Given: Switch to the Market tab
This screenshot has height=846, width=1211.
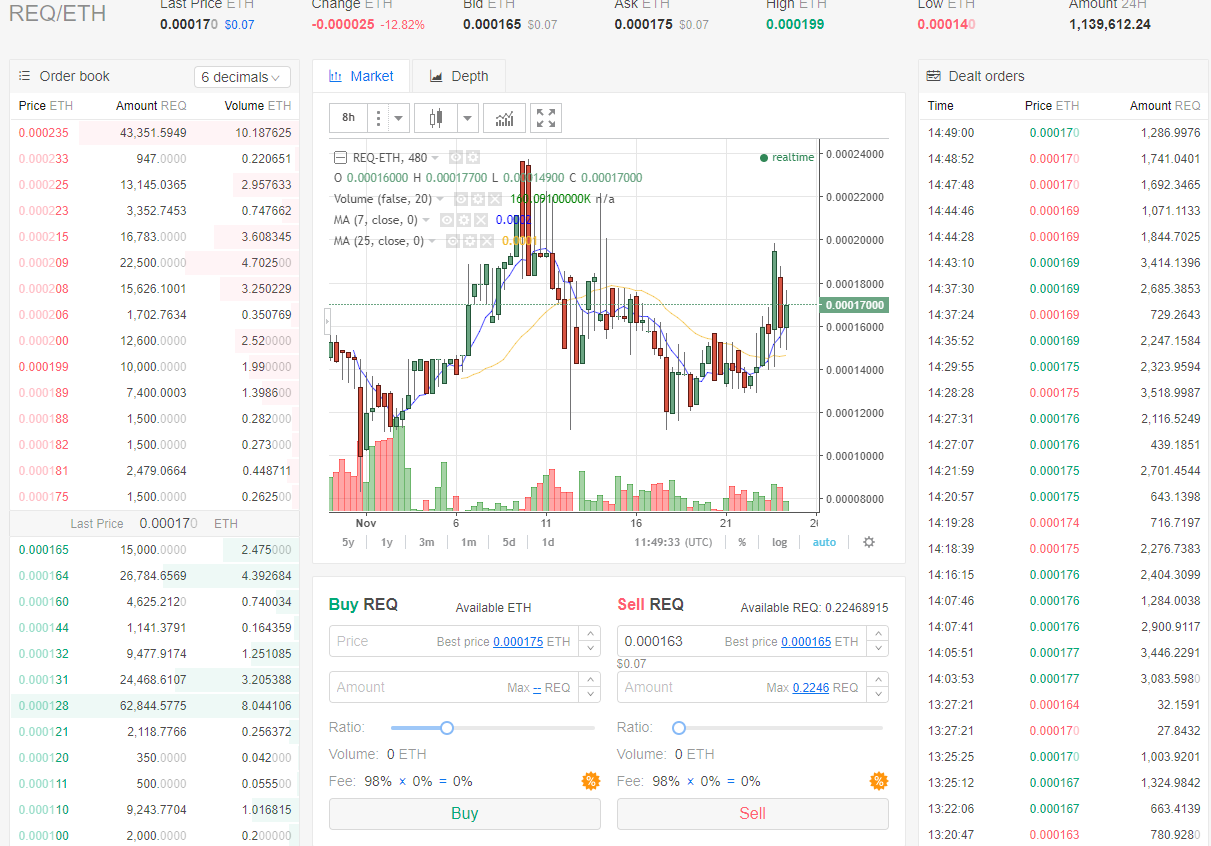Looking at the screenshot, I should 360,76.
